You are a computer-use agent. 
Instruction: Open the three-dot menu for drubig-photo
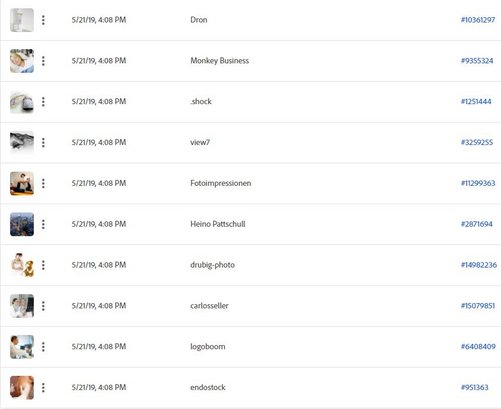pos(43,265)
